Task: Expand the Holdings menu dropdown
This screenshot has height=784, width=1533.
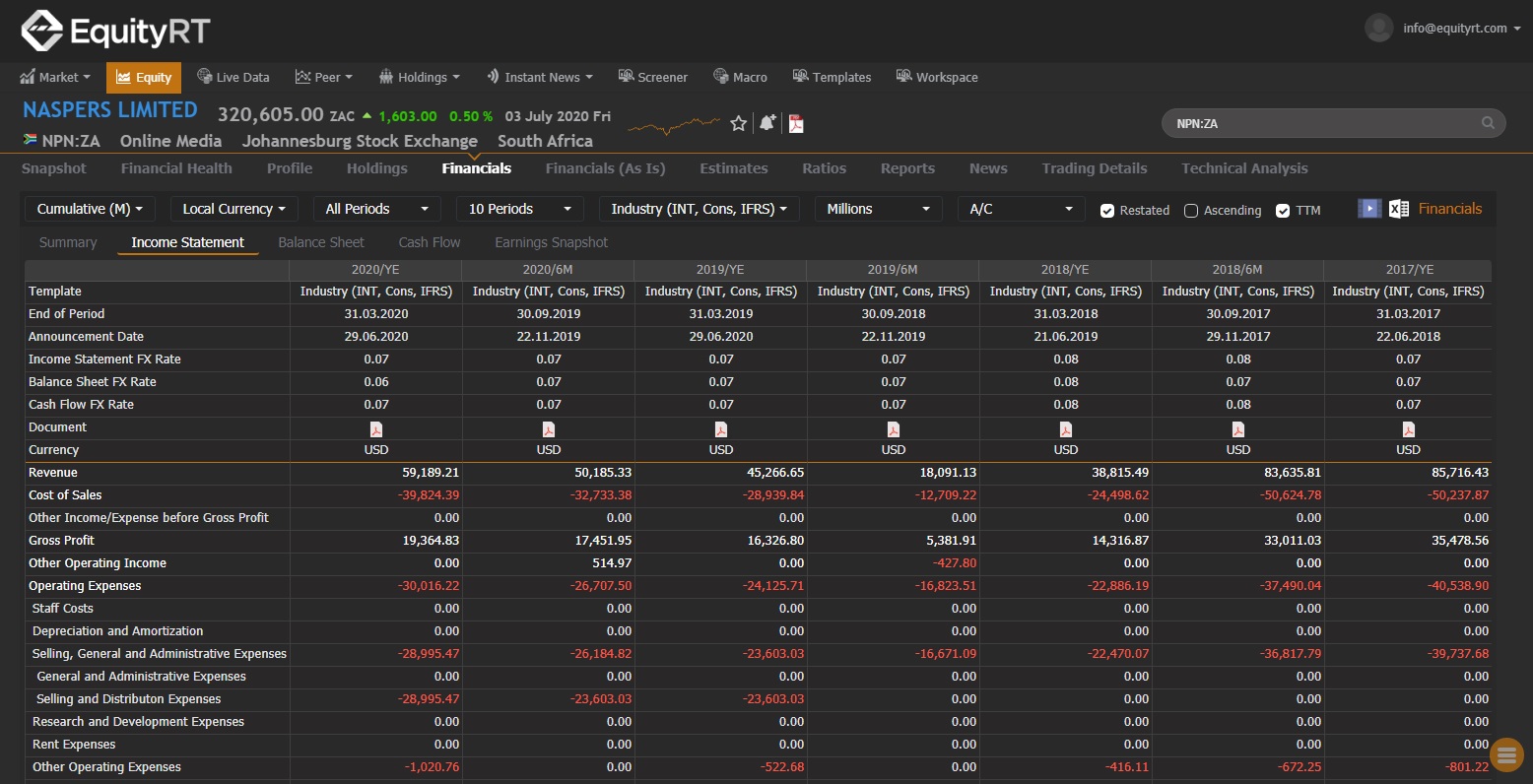Action: tap(420, 77)
